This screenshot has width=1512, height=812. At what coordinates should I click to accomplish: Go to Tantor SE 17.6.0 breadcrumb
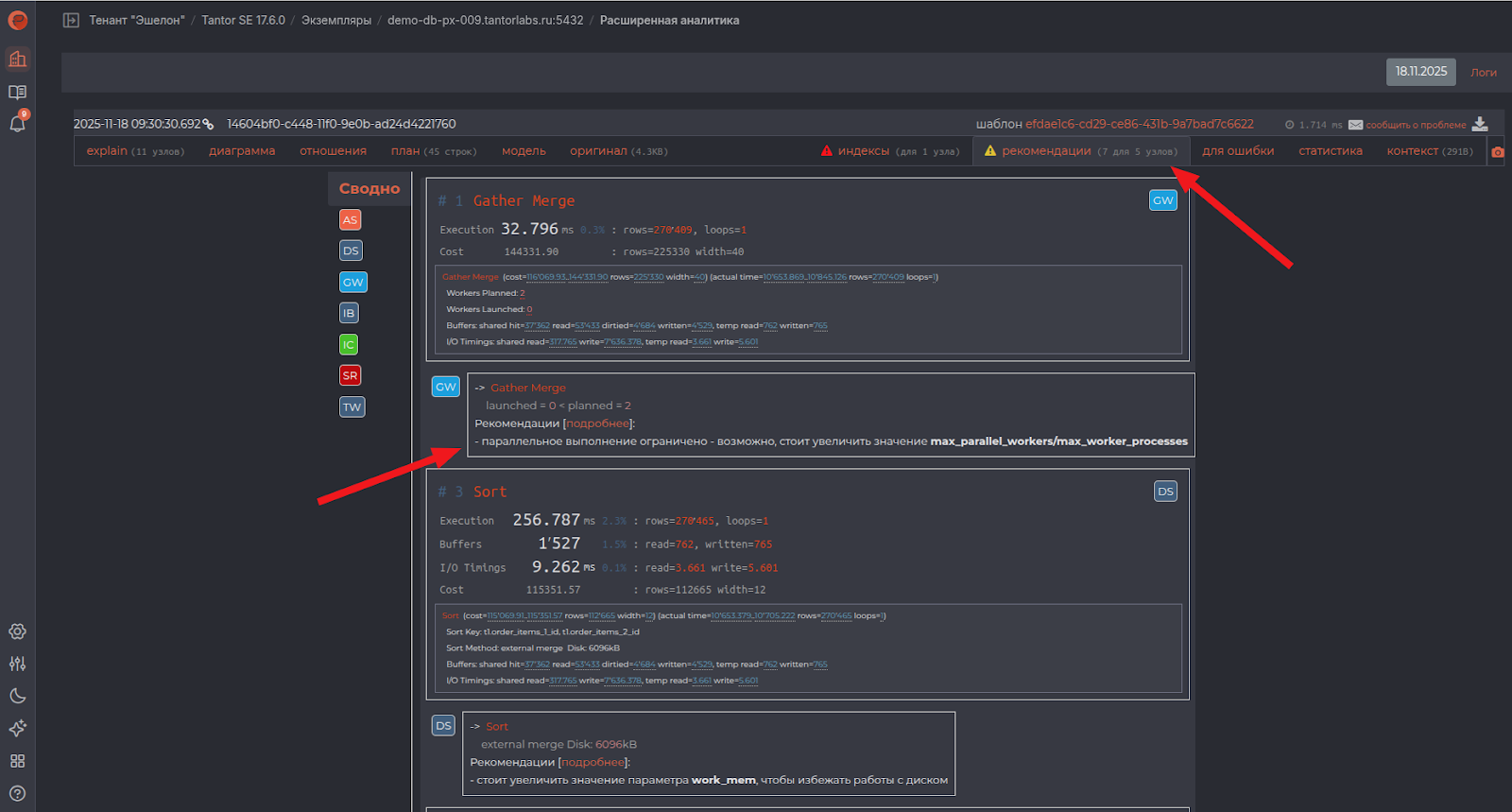[x=243, y=20]
